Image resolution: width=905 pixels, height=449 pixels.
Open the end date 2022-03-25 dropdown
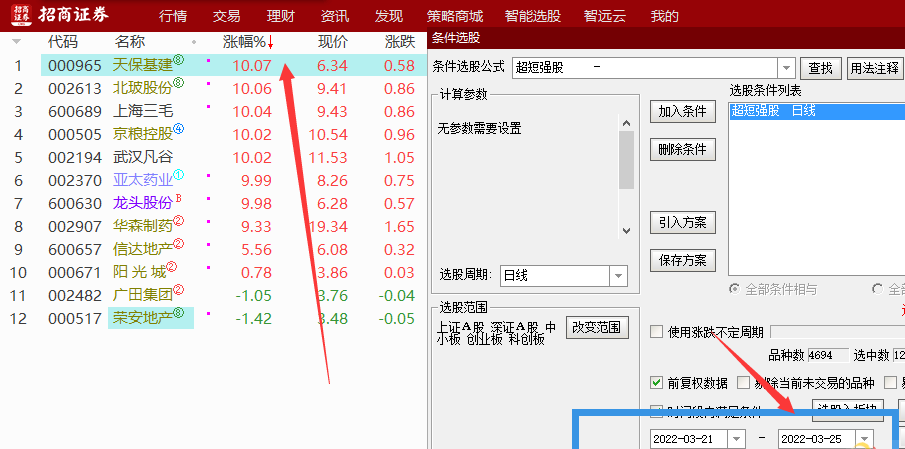click(864, 439)
